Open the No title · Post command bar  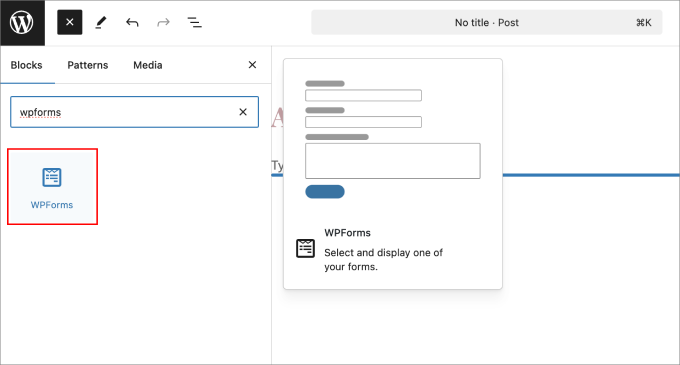point(487,23)
